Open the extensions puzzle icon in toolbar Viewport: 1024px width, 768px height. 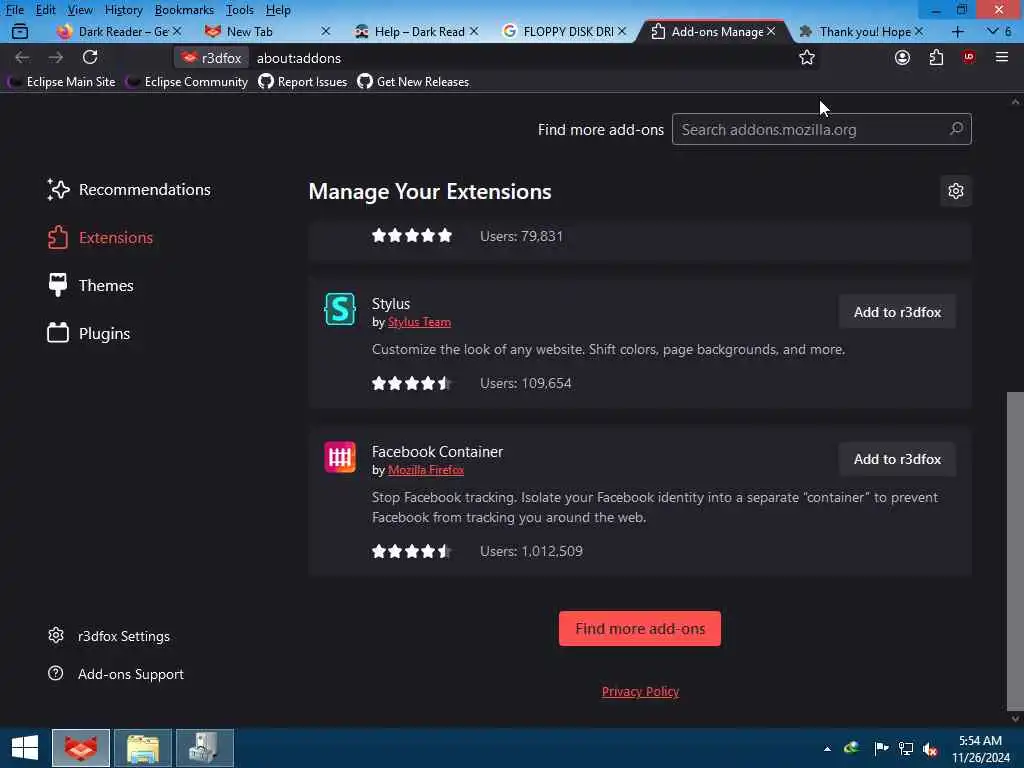click(936, 57)
